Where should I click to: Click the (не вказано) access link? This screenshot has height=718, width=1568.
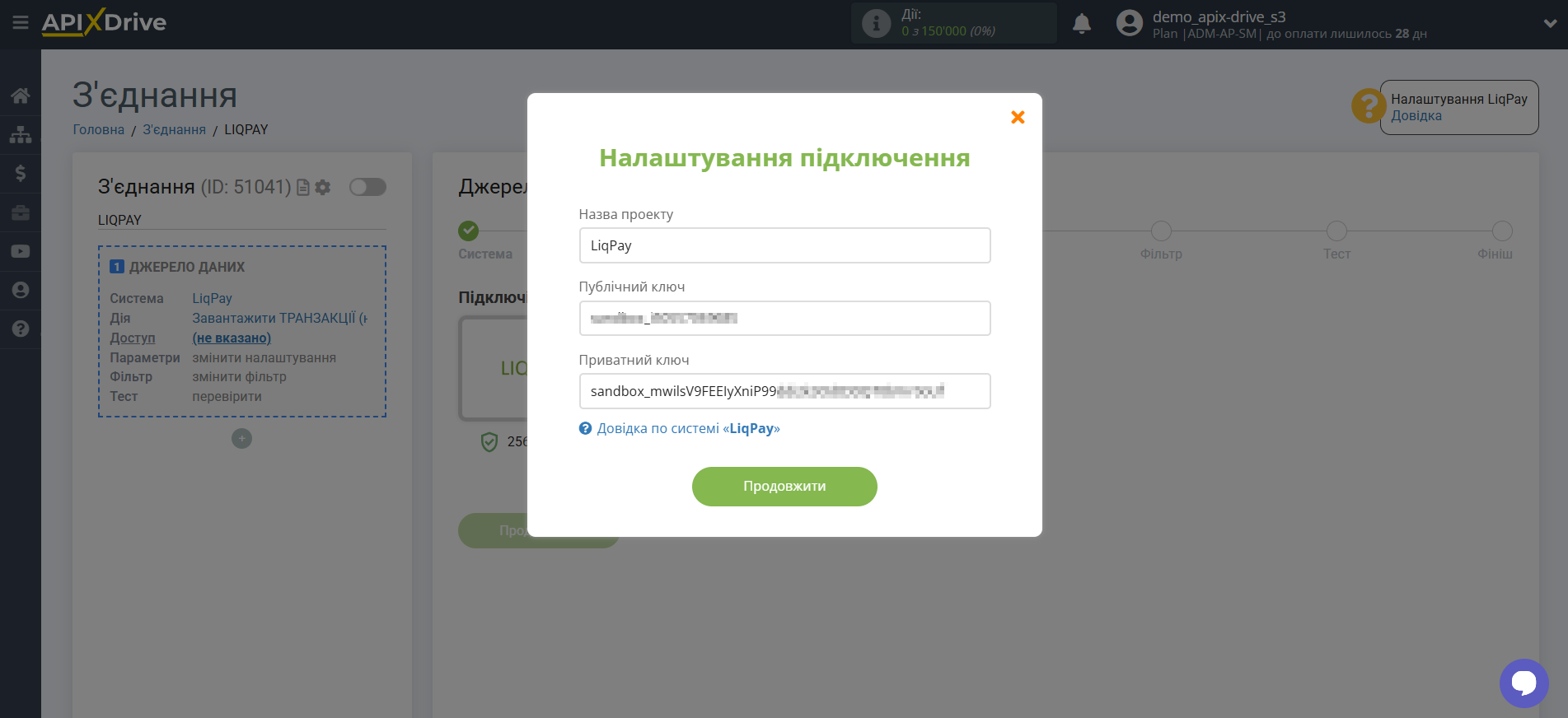click(232, 338)
